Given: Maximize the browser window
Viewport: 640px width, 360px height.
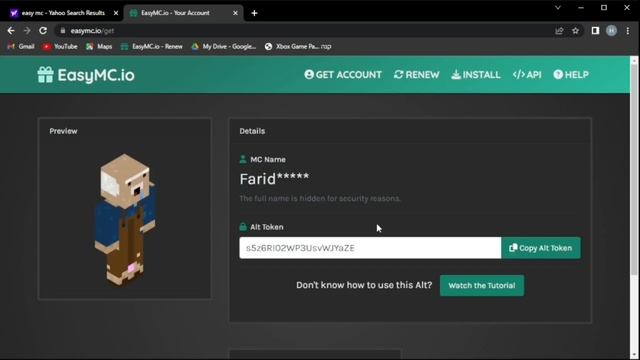Looking at the screenshot, I should pyautogui.click(x=604, y=8).
